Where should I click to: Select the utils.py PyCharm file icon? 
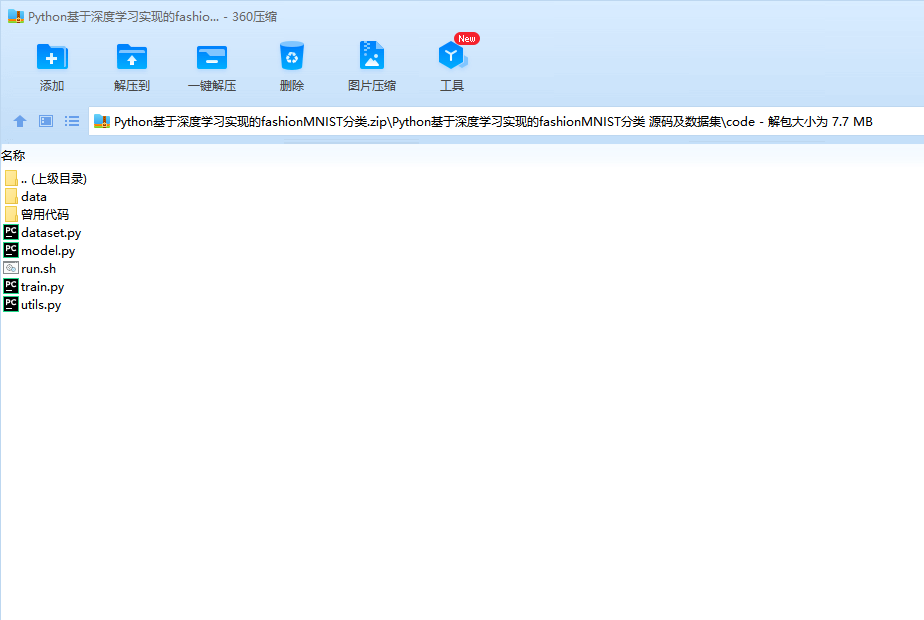click(x=11, y=304)
